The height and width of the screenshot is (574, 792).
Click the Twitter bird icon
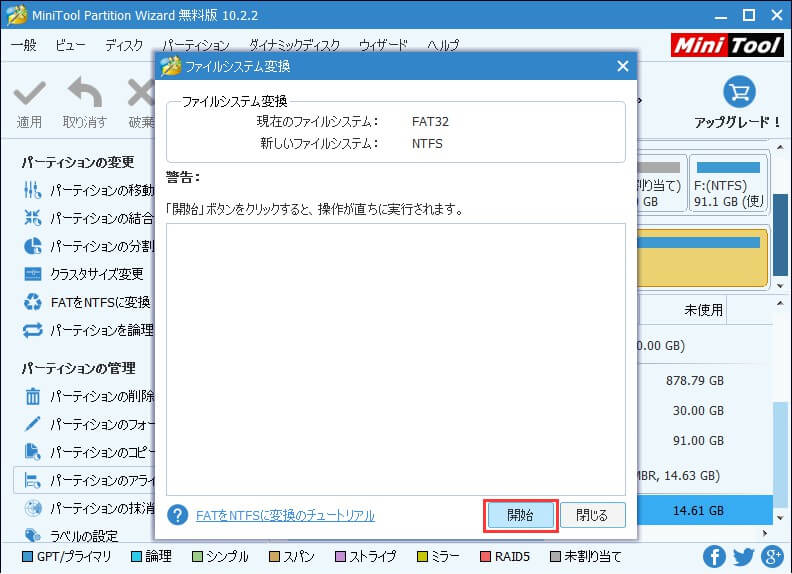click(x=743, y=556)
